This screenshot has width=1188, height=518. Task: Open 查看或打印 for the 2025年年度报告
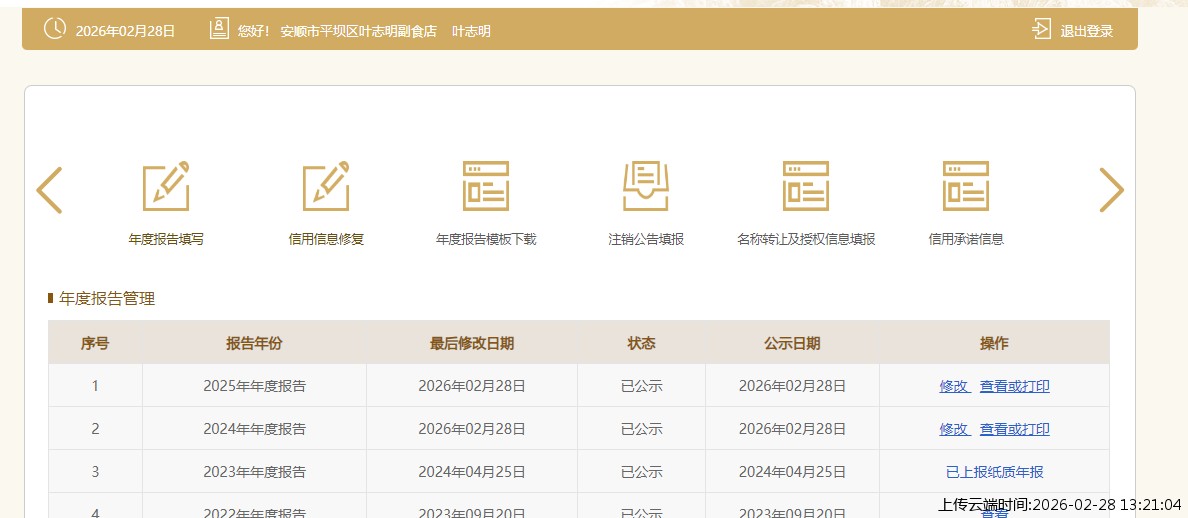click(1014, 386)
